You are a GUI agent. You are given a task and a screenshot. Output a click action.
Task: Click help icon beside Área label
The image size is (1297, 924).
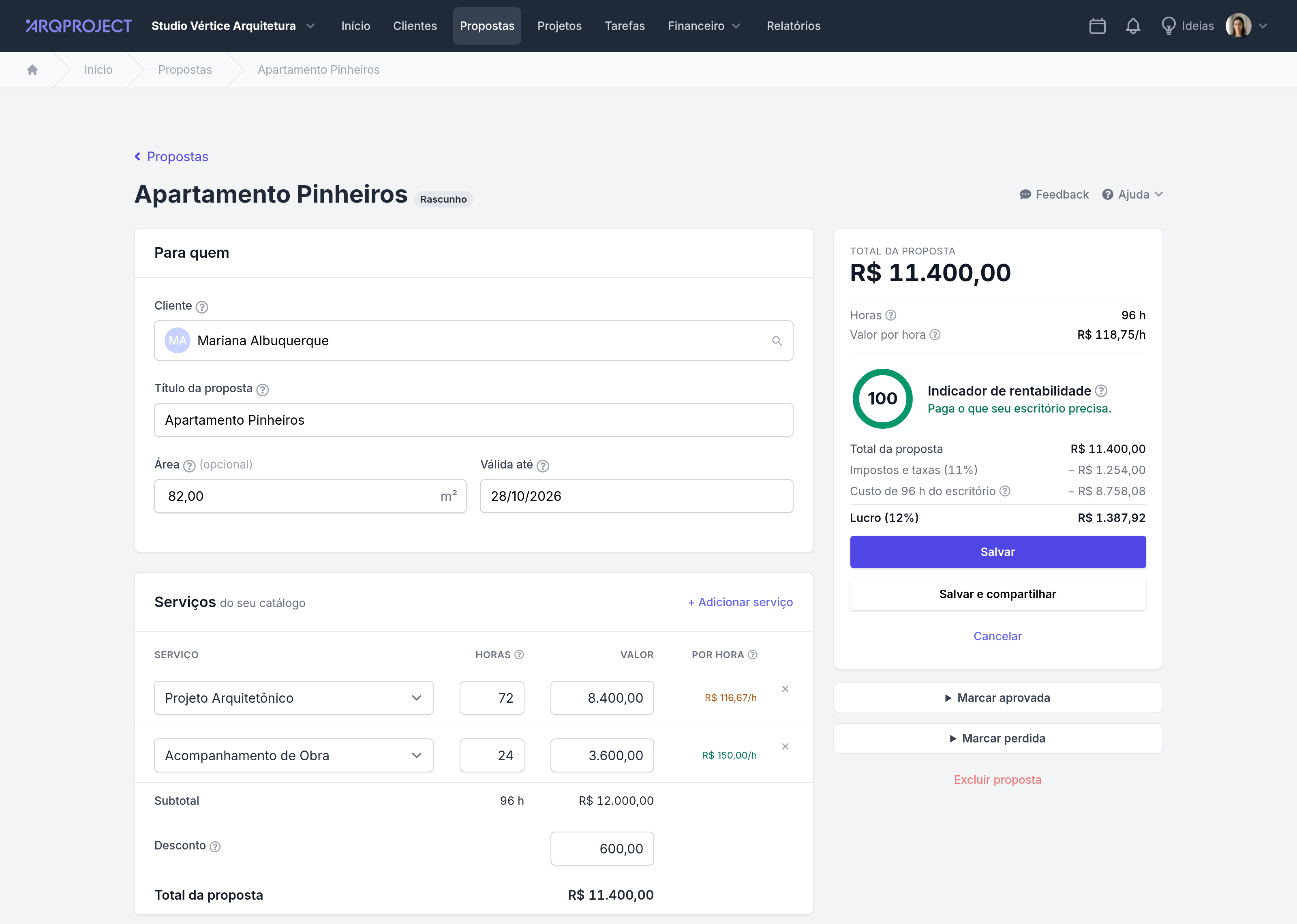click(x=189, y=466)
